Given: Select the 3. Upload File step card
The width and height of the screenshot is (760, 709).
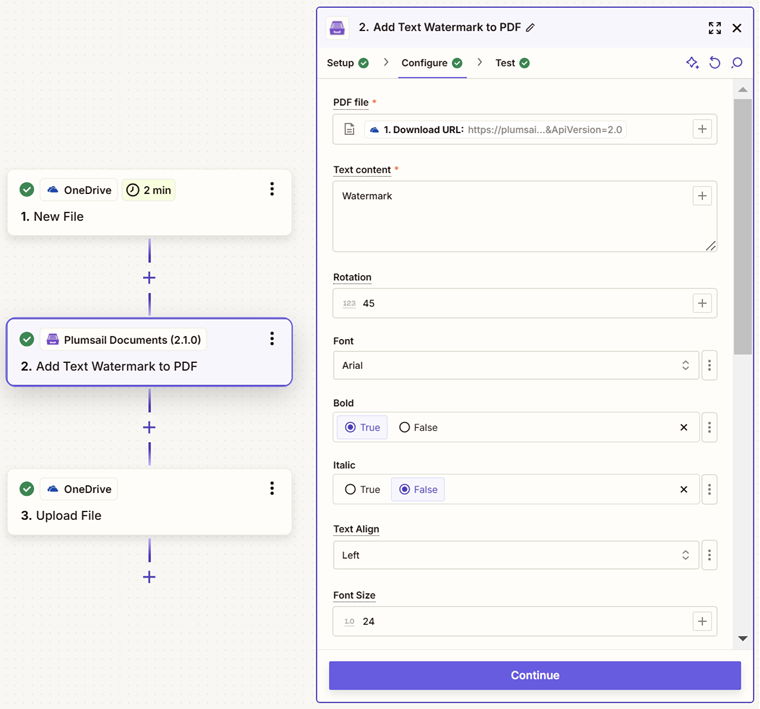Looking at the screenshot, I should pos(149,502).
